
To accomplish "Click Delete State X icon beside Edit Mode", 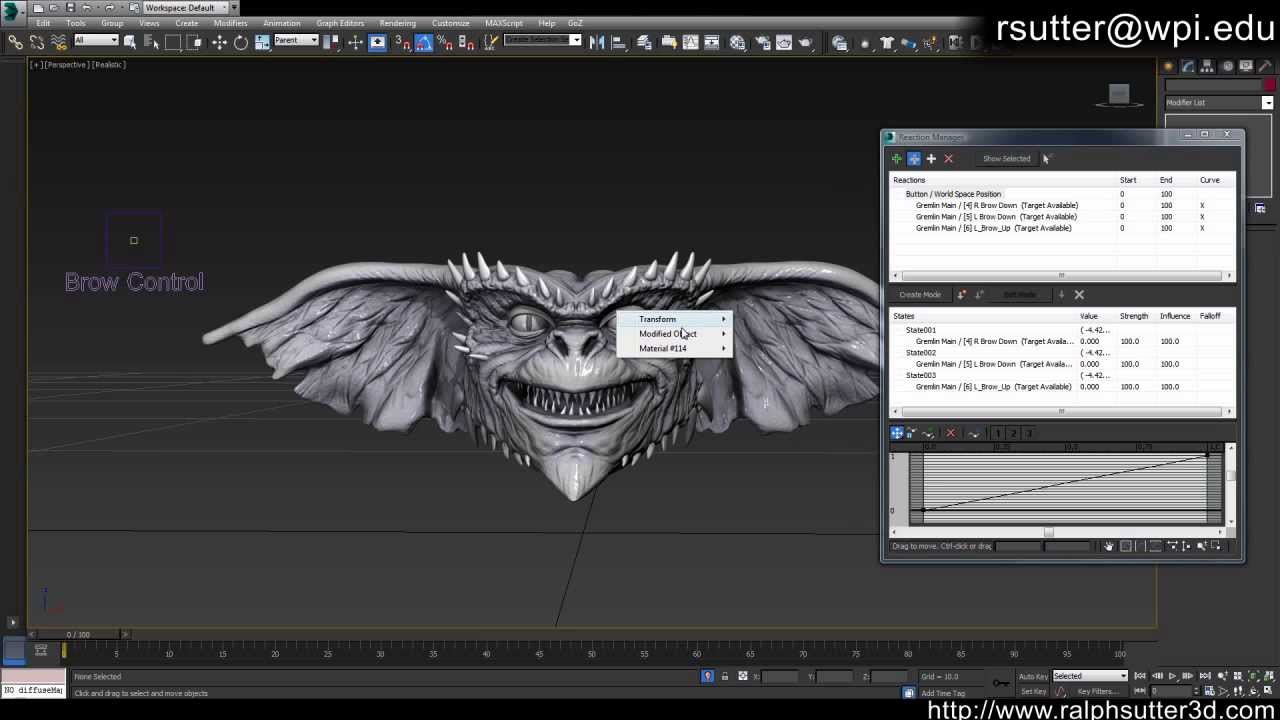I will (x=1079, y=295).
